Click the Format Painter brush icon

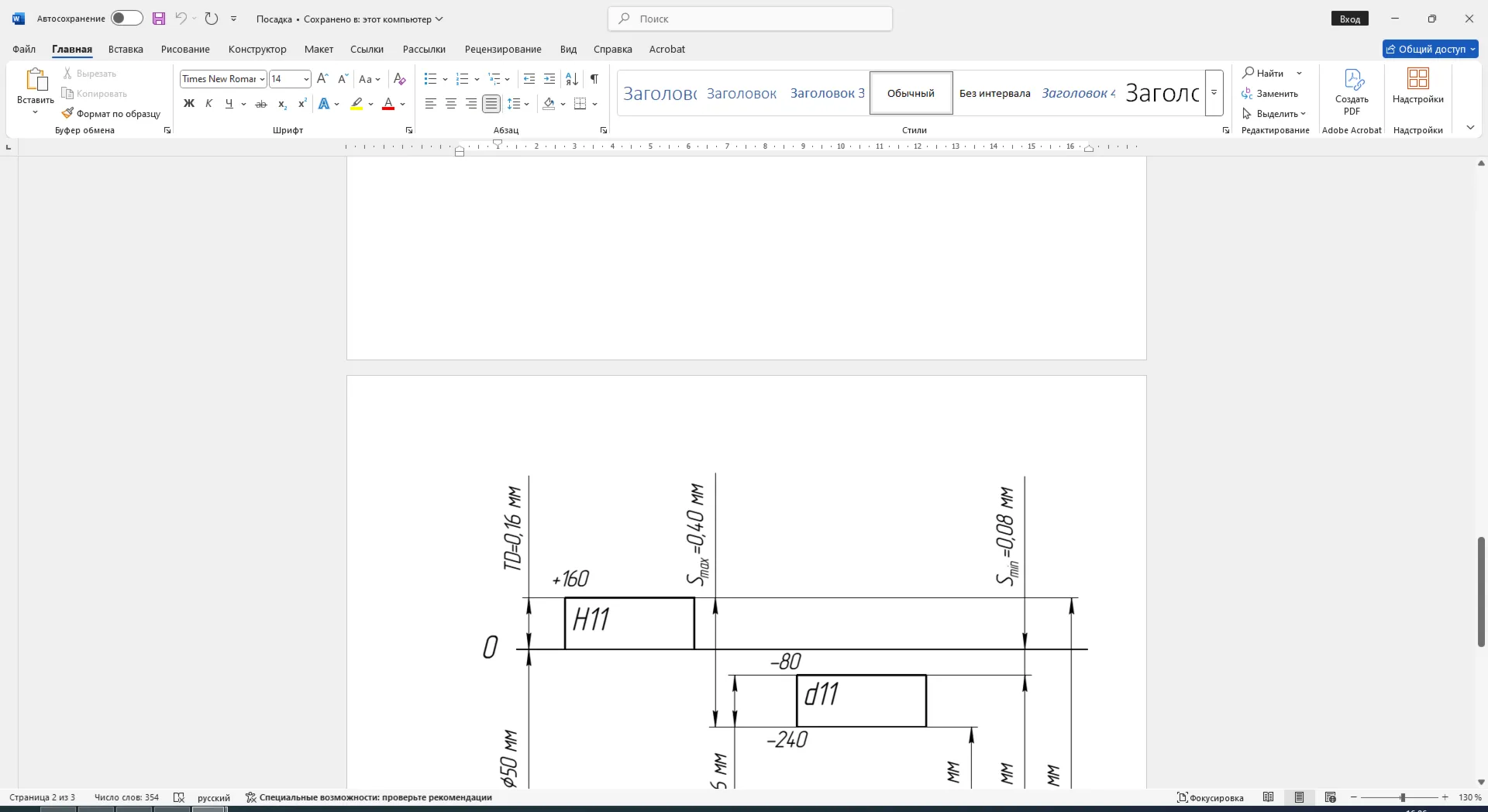coord(67,113)
